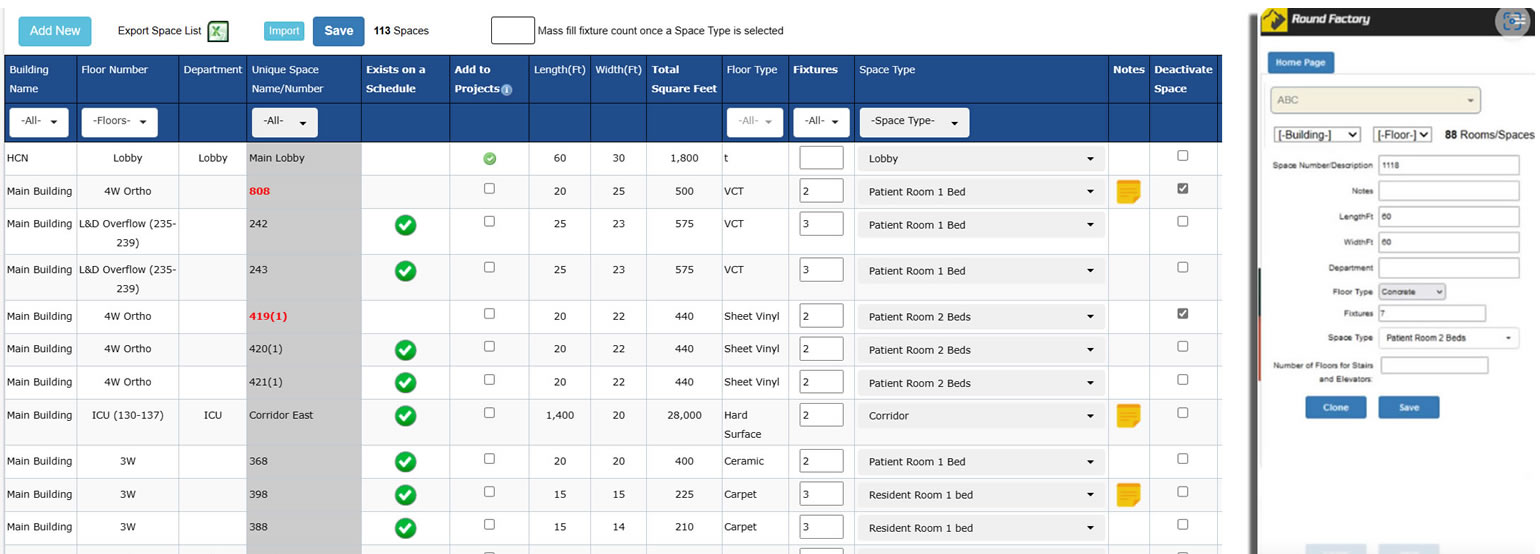Check Add to Projects for space 242

(x=489, y=221)
